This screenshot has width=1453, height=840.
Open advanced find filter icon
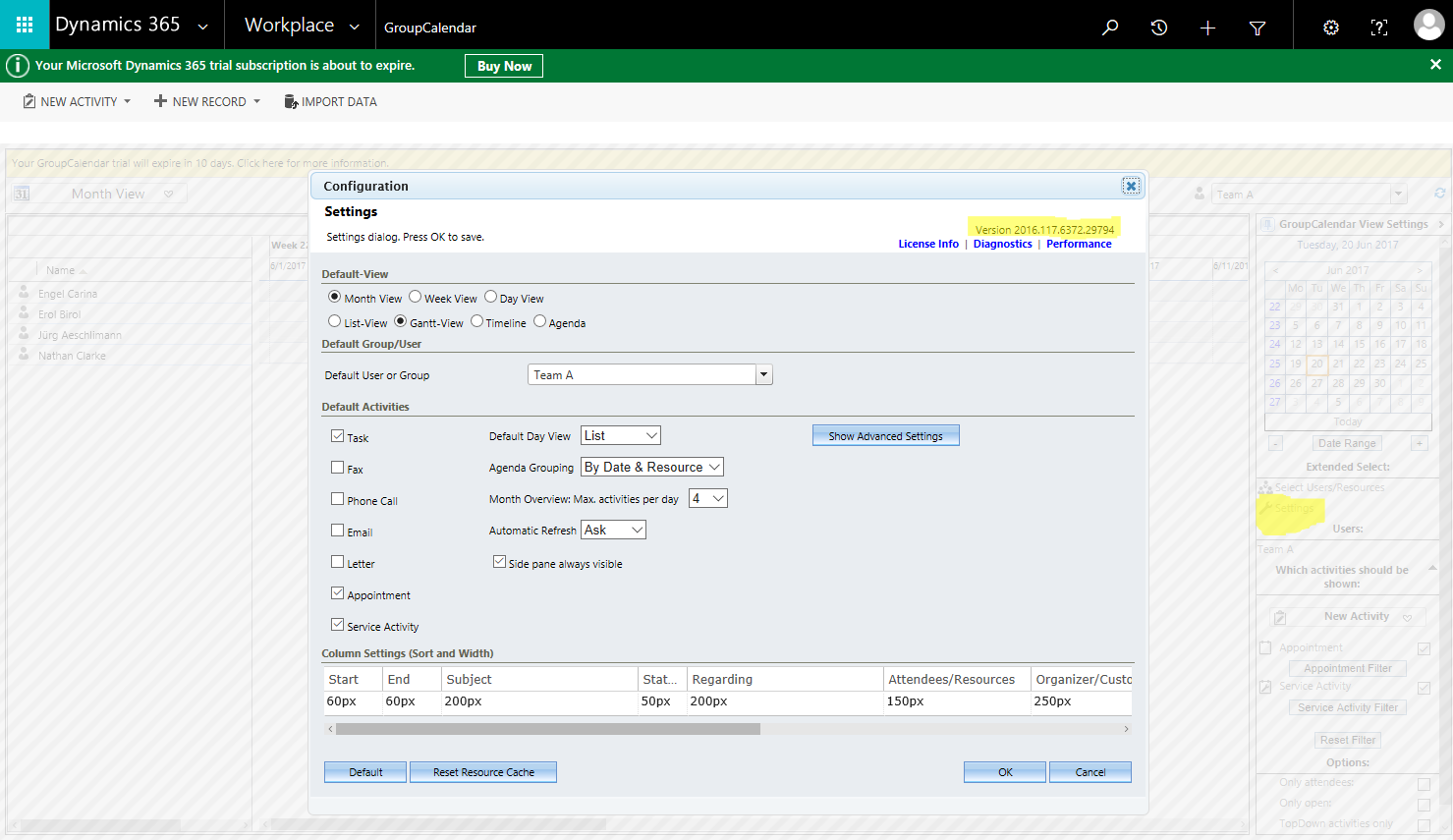pyautogui.click(x=1257, y=28)
